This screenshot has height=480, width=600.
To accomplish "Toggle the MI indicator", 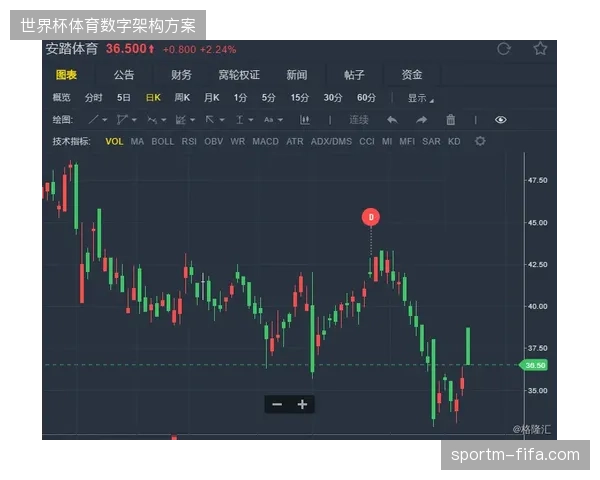I will (x=387, y=142).
